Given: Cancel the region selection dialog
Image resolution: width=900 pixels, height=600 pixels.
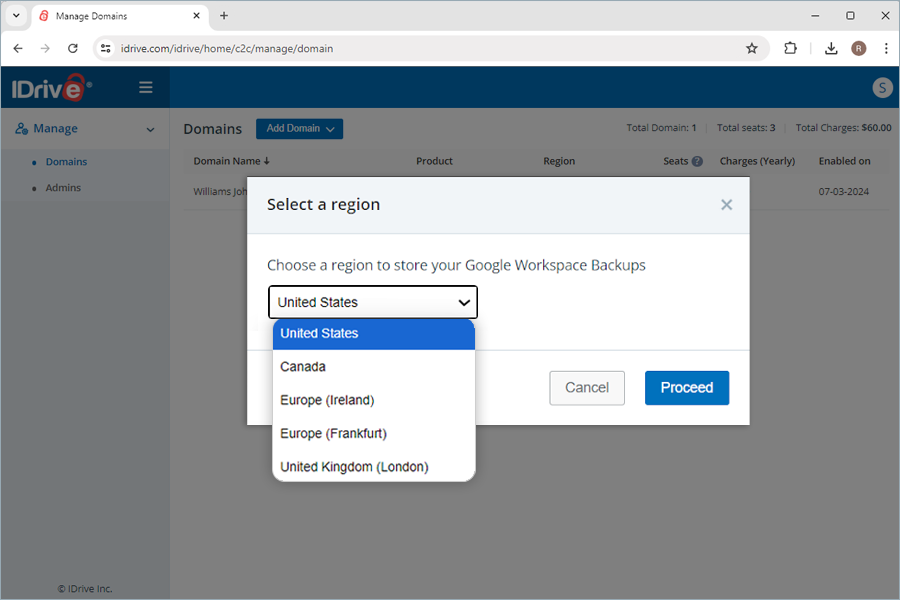Looking at the screenshot, I should point(586,387).
